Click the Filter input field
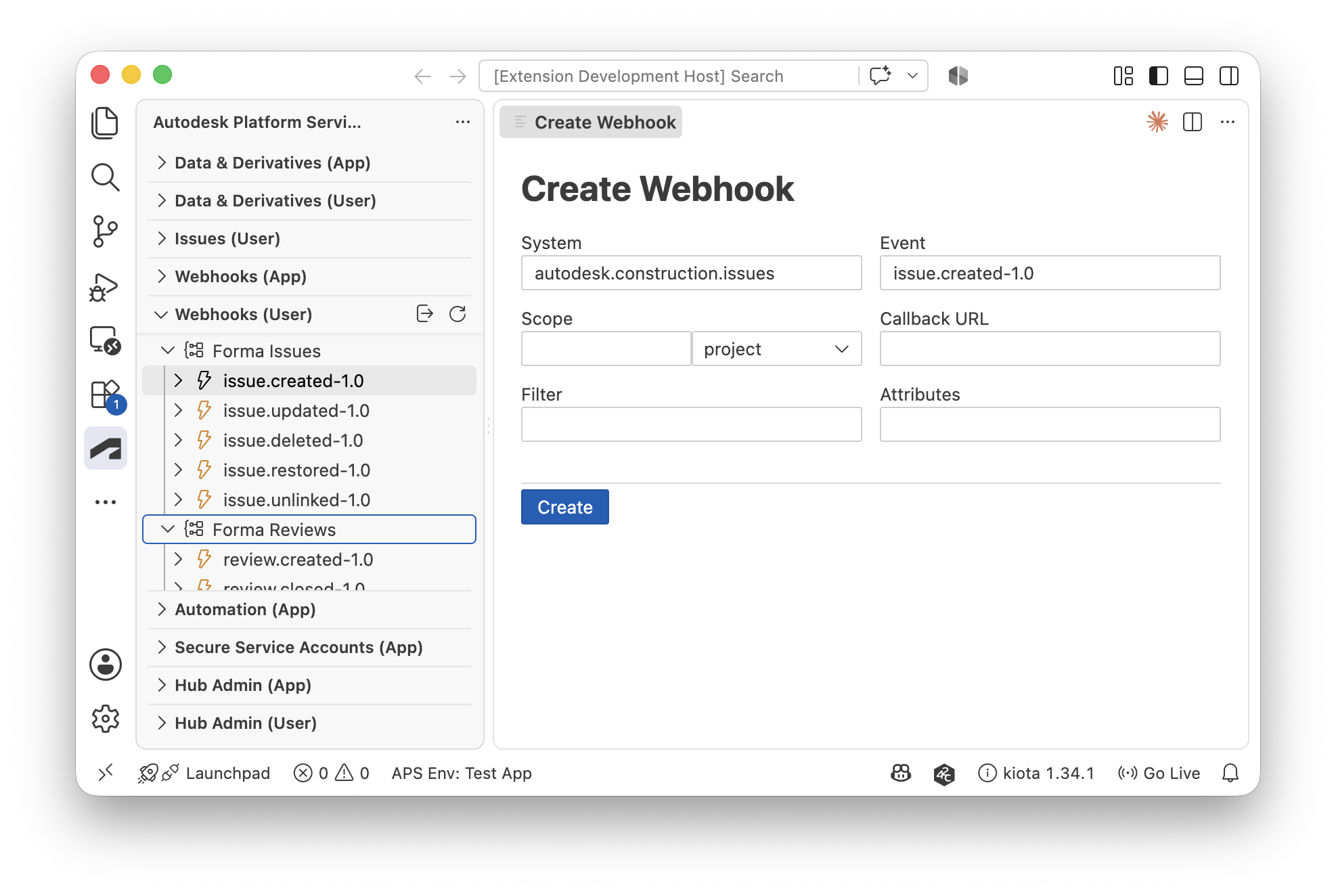 click(x=691, y=425)
